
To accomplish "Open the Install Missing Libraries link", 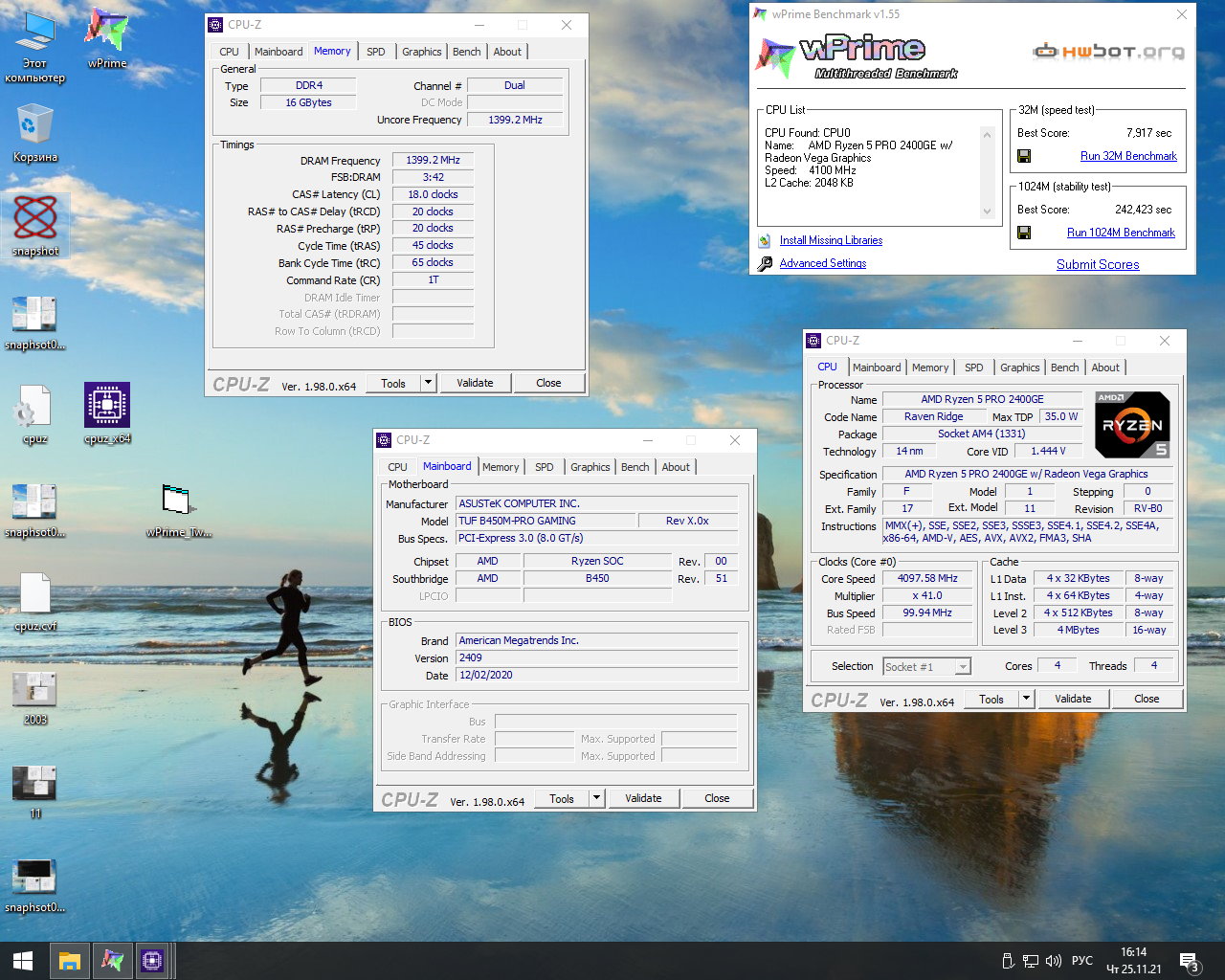I will (x=831, y=240).
